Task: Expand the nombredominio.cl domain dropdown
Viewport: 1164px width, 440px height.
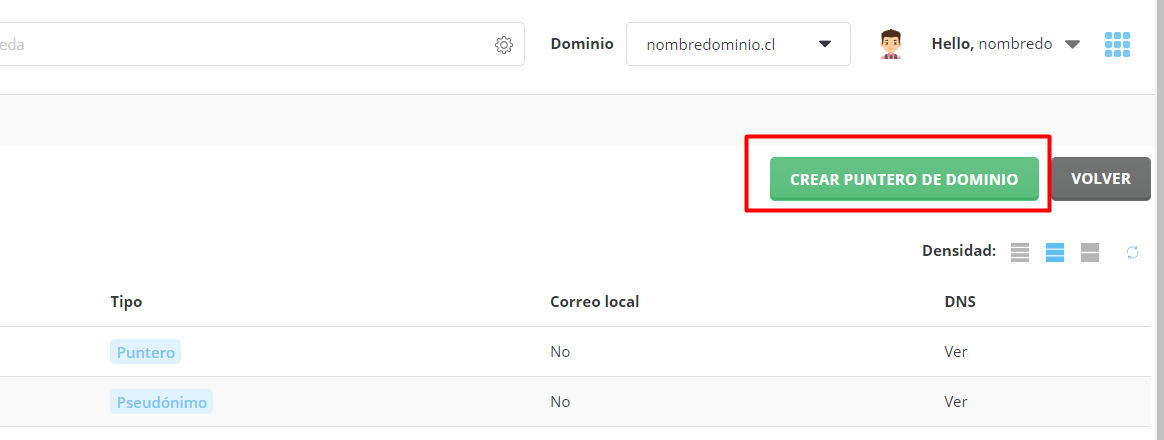Action: click(x=738, y=45)
